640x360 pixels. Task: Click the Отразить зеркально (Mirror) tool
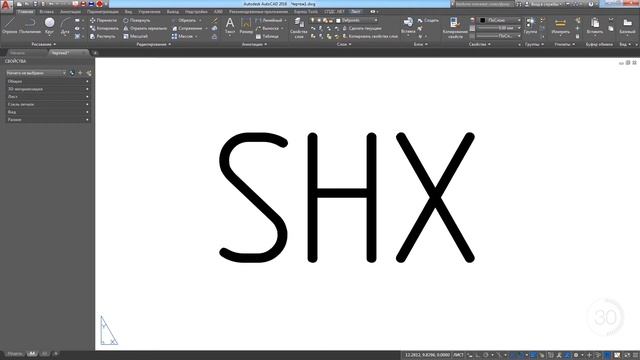pyautogui.click(x=145, y=28)
